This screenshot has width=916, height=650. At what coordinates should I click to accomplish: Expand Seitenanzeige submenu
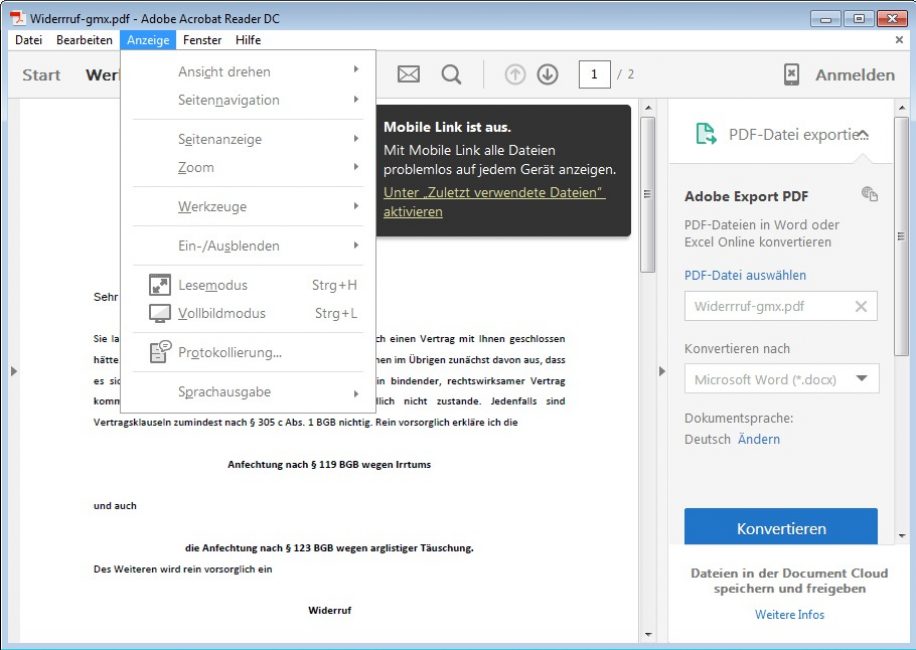click(x=248, y=139)
